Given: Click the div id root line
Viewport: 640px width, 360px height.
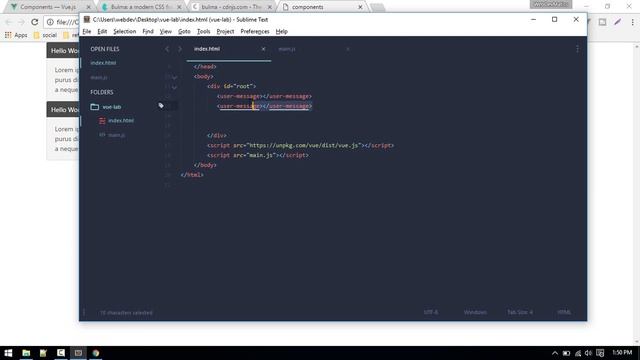Looking at the screenshot, I should tap(231, 87).
